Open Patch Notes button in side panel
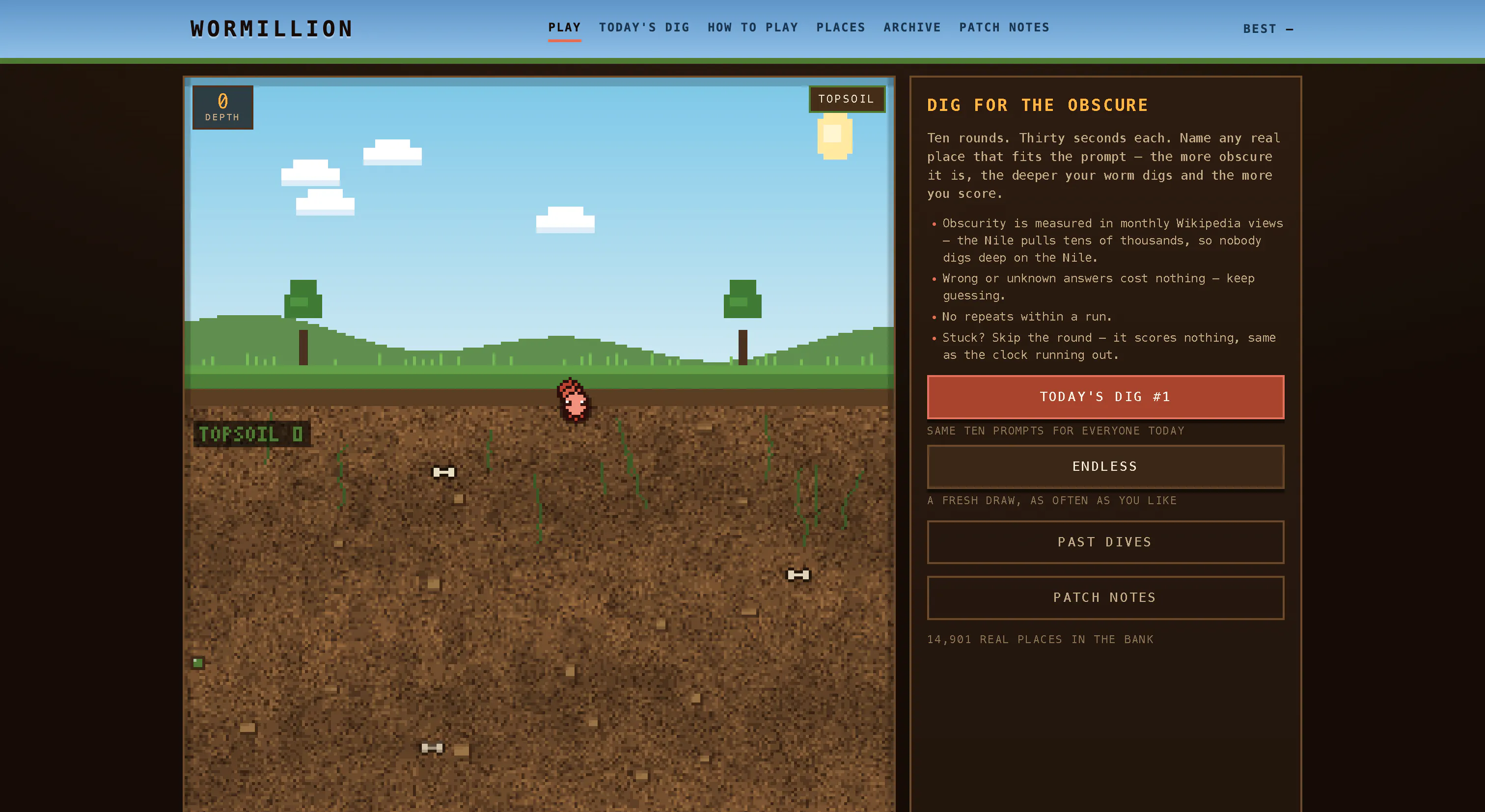Screen dimensions: 1485x812 tap(1105, 597)
